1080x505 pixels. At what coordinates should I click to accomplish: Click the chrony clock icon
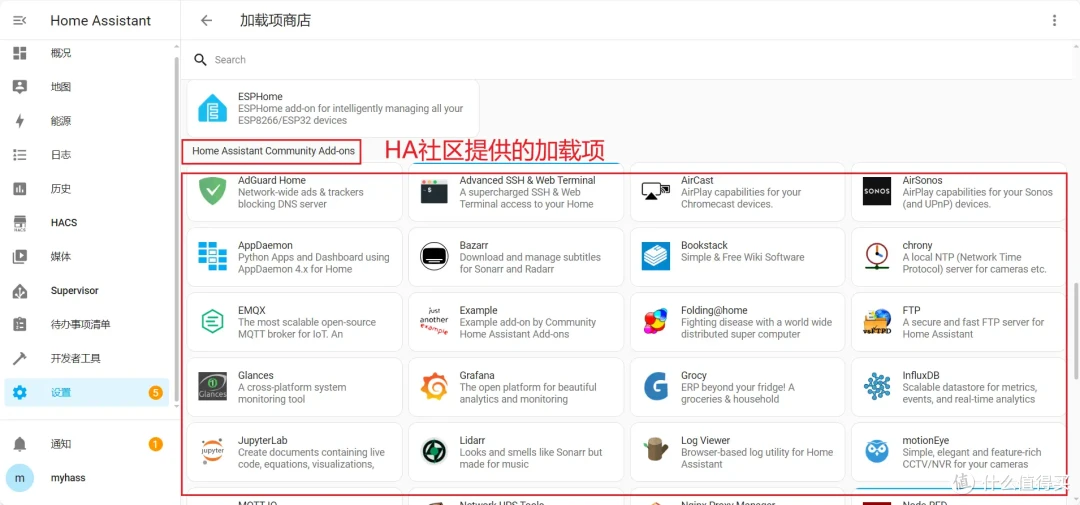pos(877,256)
